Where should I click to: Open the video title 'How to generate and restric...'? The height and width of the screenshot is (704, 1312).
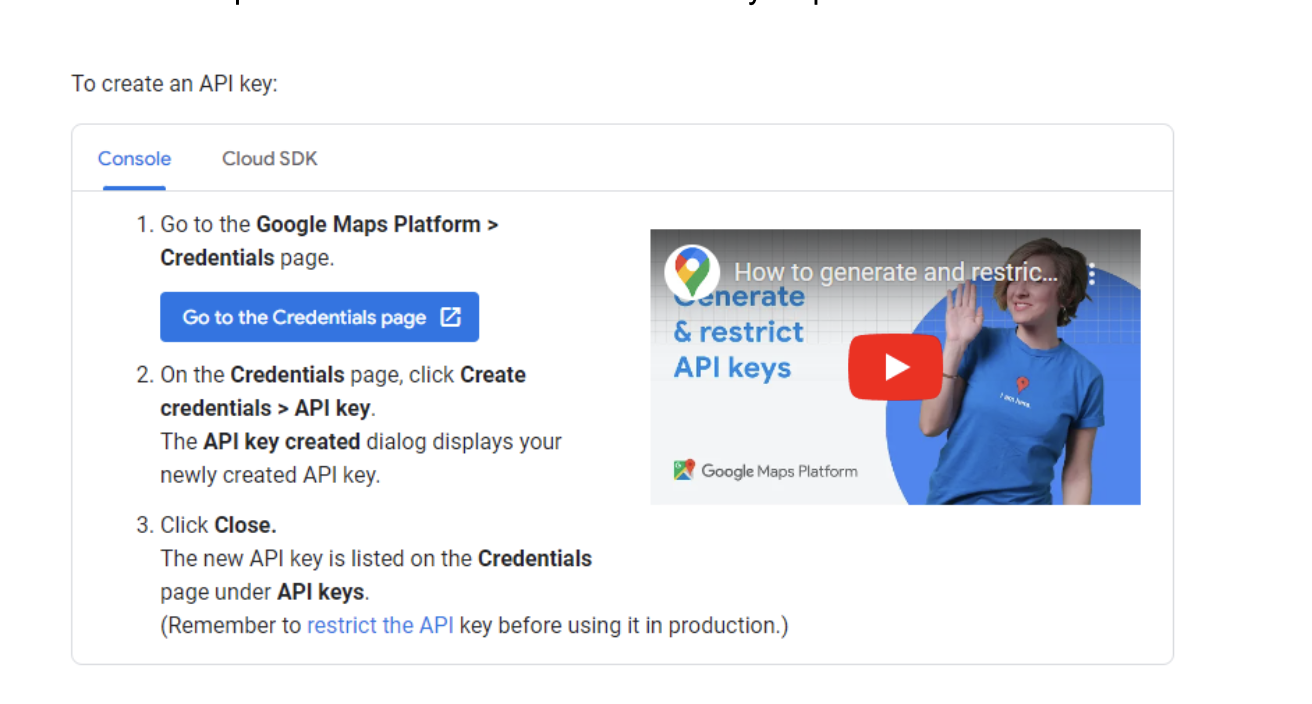[896, 272]
